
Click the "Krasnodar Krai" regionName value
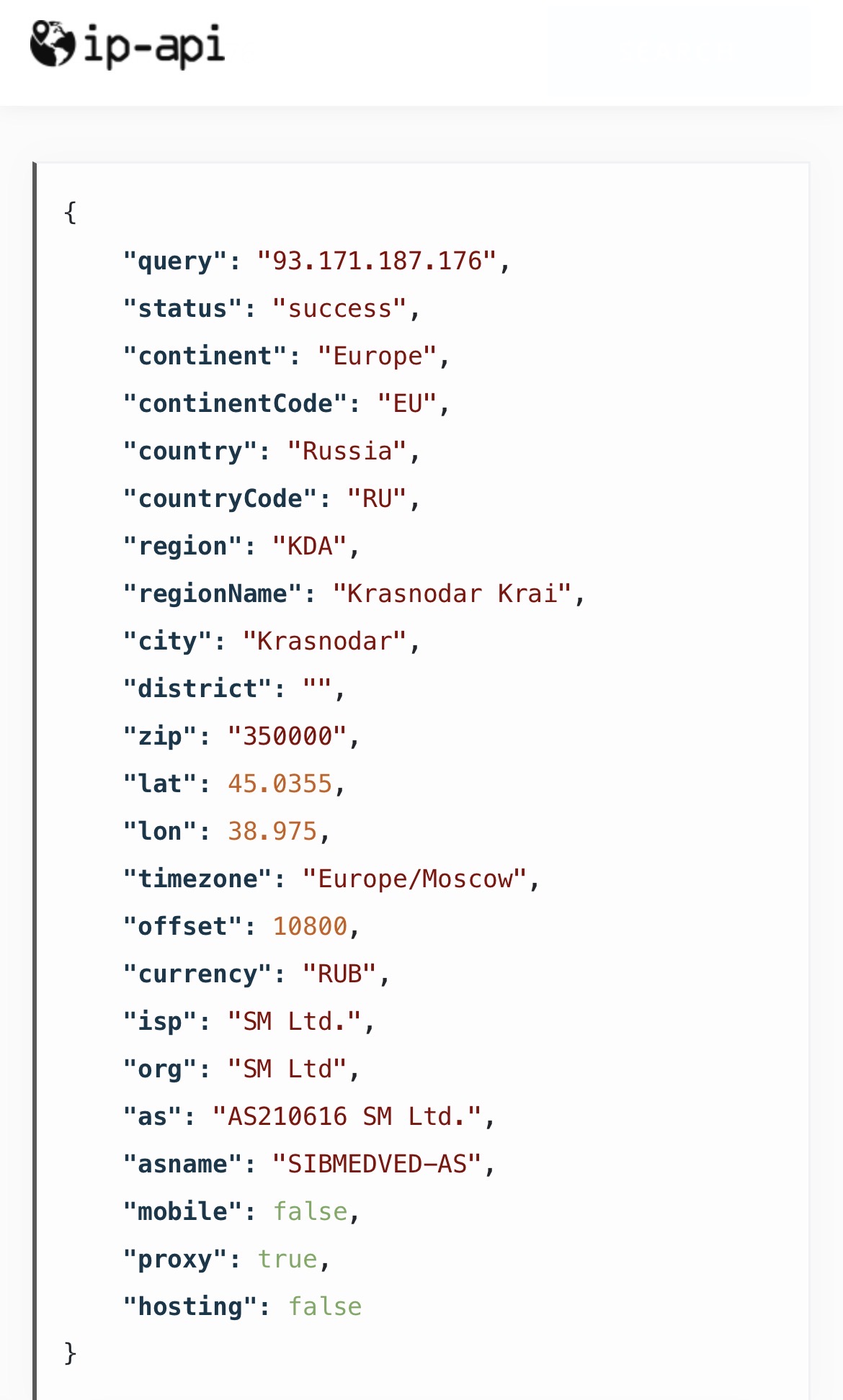(x=452, y=593)
